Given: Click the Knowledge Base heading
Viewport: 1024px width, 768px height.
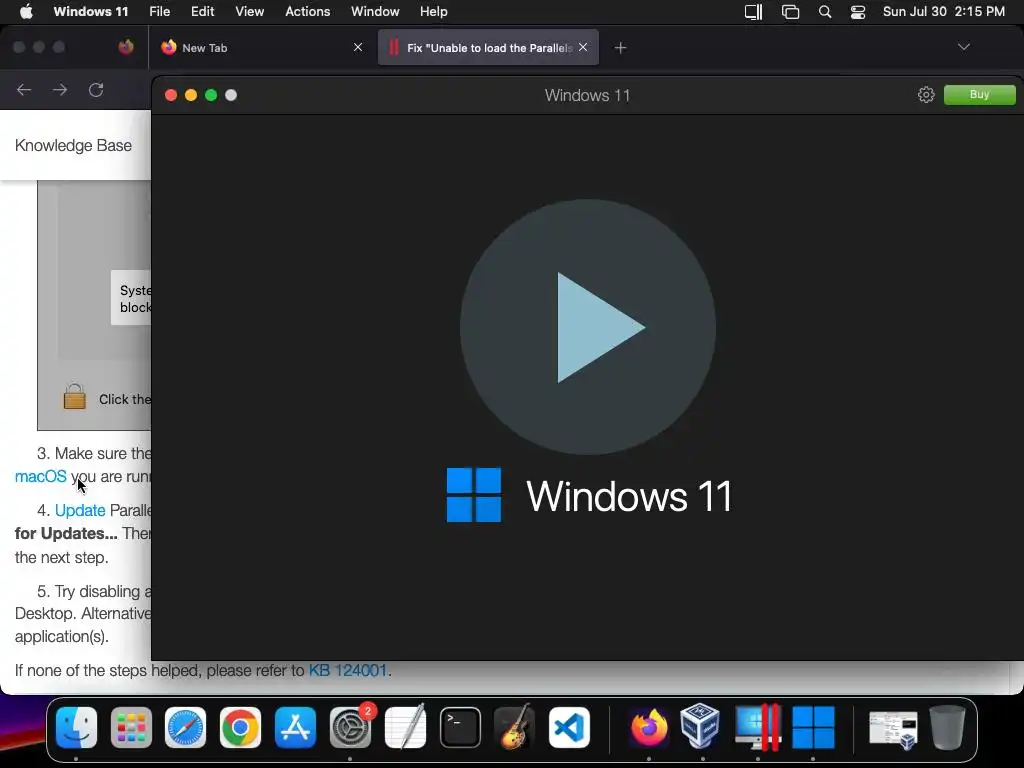Looking at the screenshot, I should point(73,145).
